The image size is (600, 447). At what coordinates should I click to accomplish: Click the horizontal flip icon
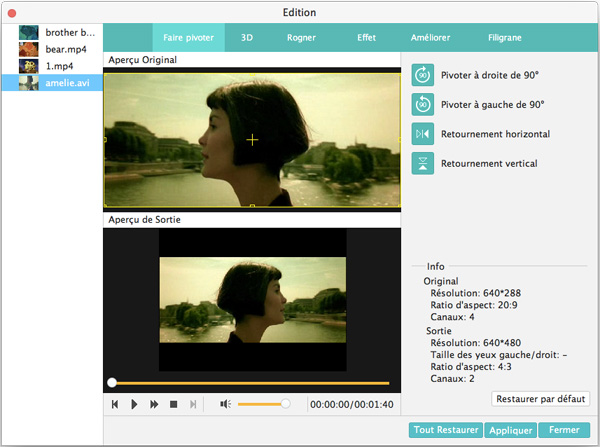pos(422,133)
